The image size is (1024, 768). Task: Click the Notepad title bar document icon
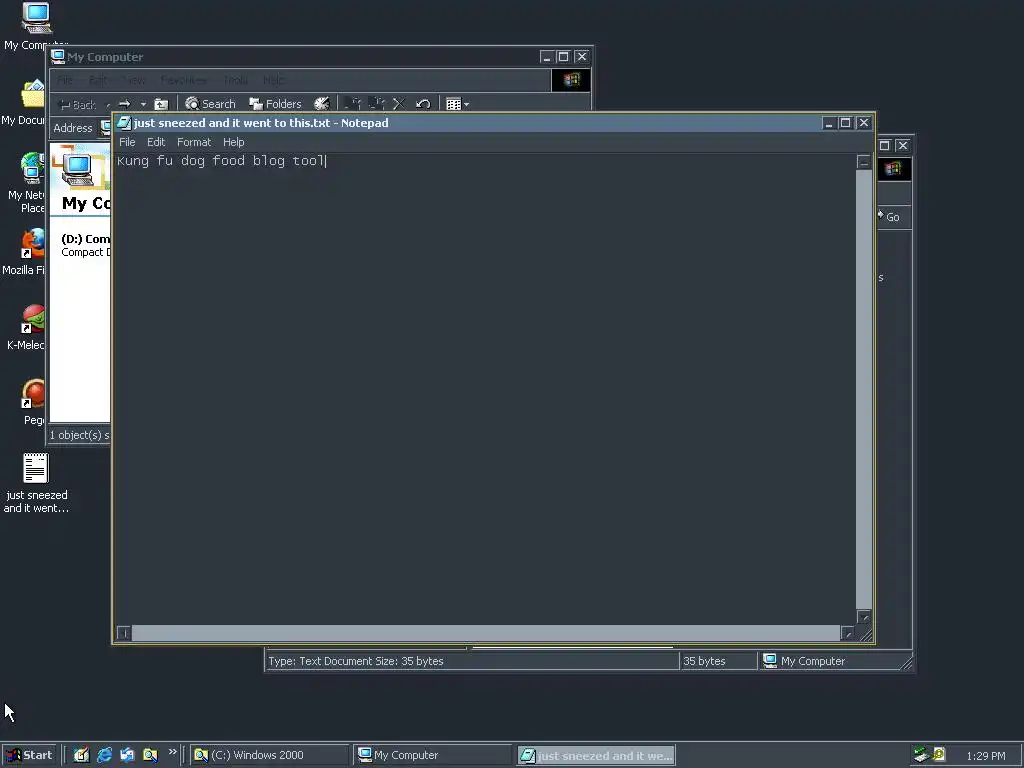pyautogui.click(x=124, y=123)
